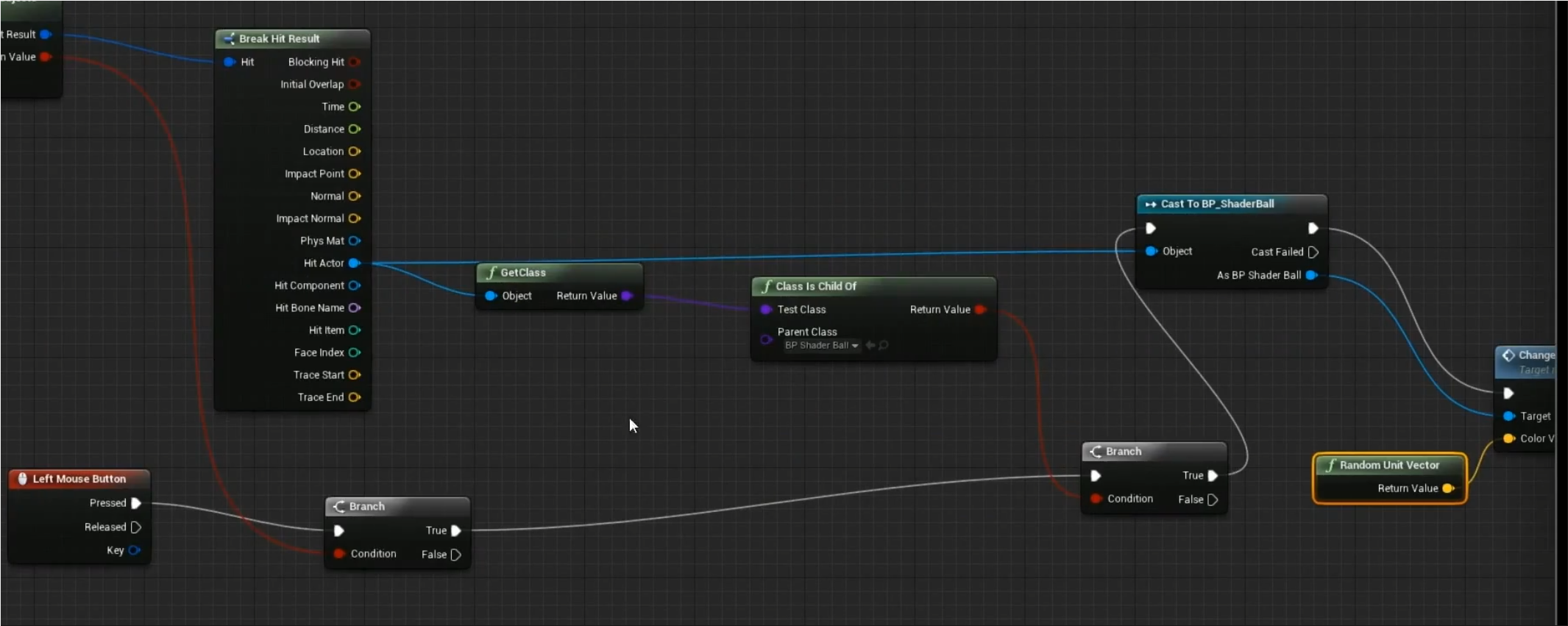This screenshot has width=1568, height=626.
Task: Click the Key output pin
Action: [x=134, y=550]
